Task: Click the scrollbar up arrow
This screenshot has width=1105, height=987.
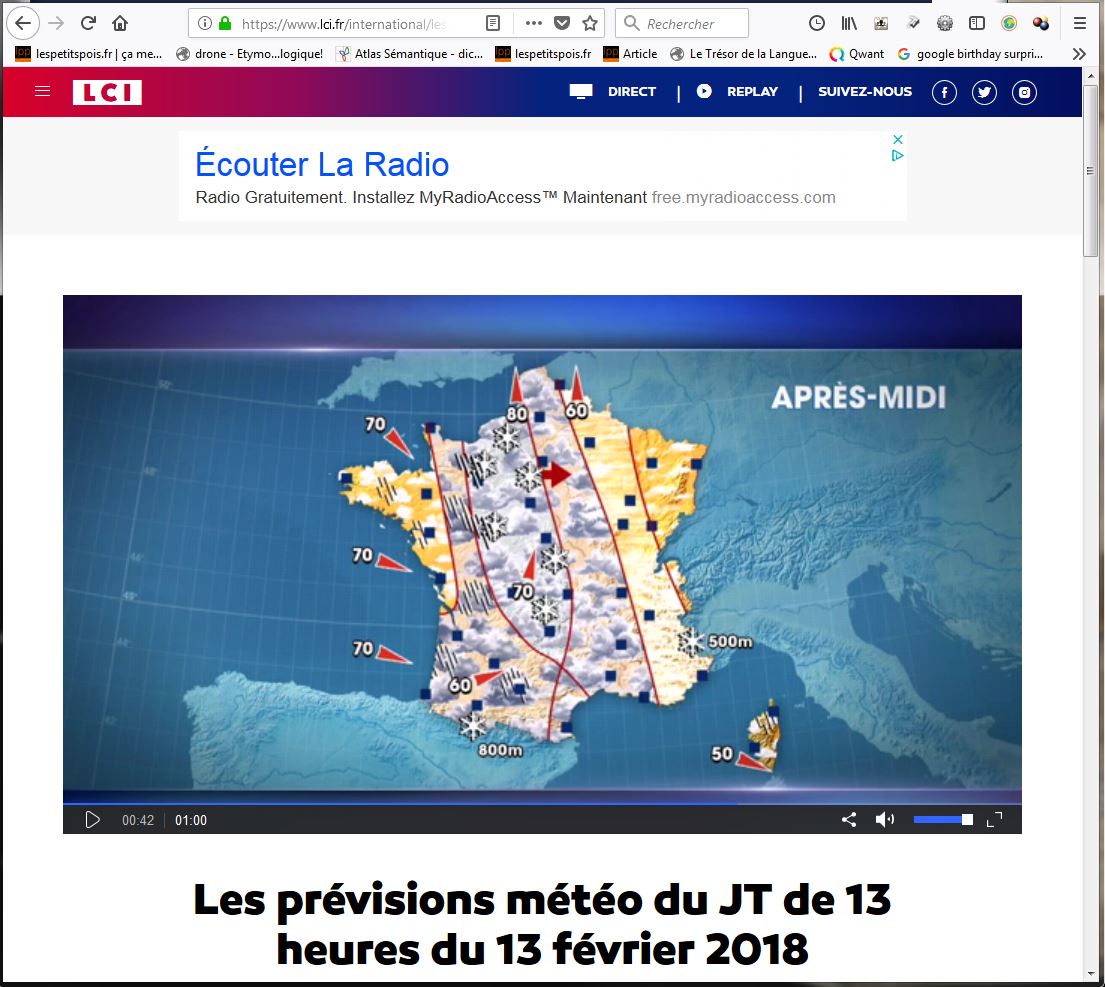Action: coord(1090,75)
